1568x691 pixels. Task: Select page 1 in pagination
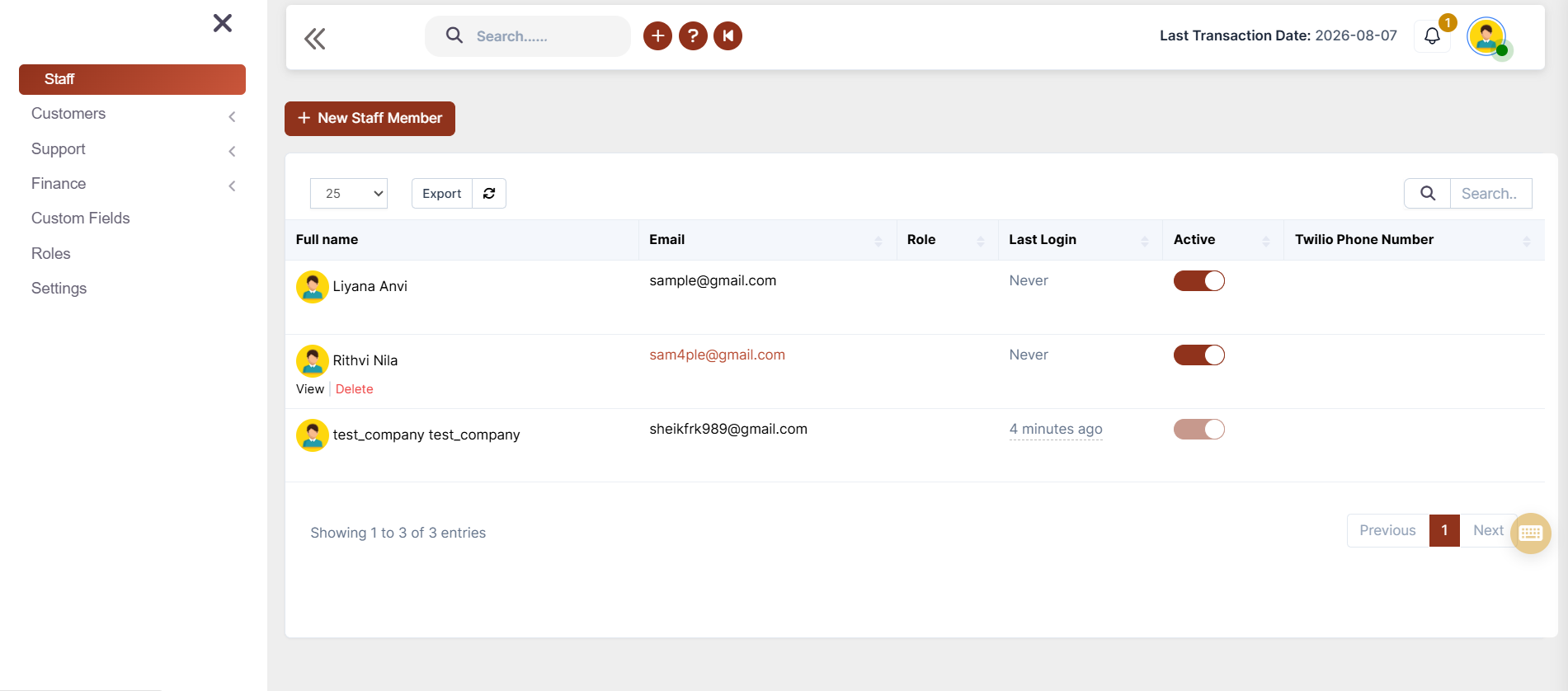(1444, 530)
